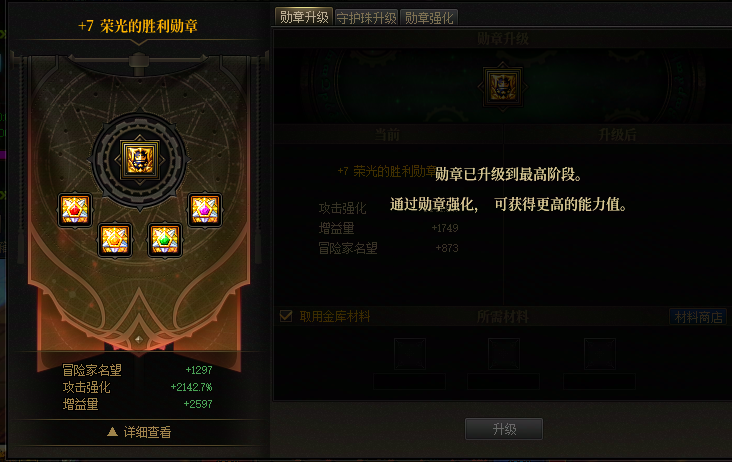The image size is (732, 462).
Task: Toggle the 取用金库材料 checkbox
Action: pos(286,316)
